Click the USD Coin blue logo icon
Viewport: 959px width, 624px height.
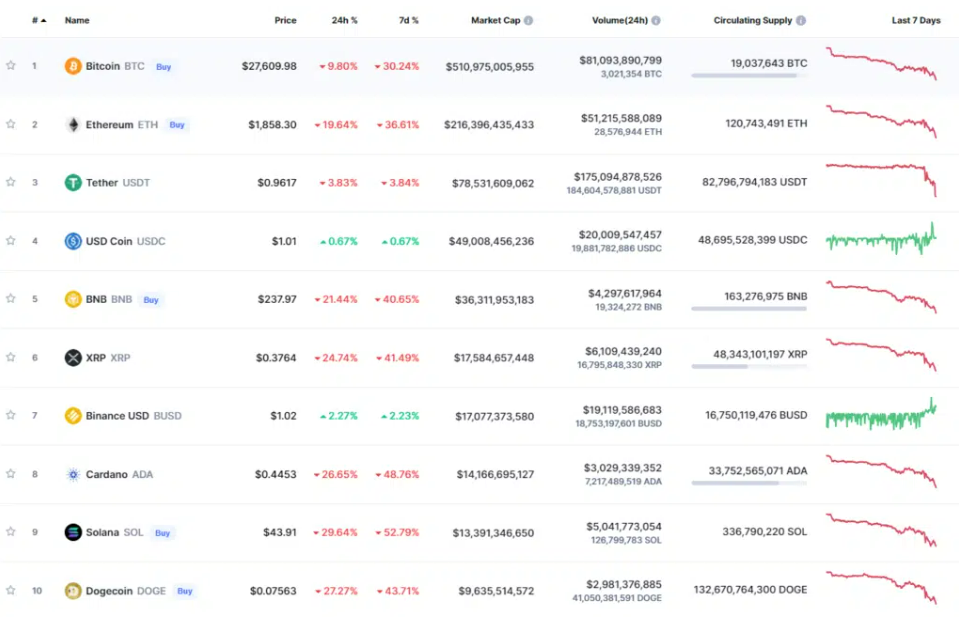click(x=73, y=241)
